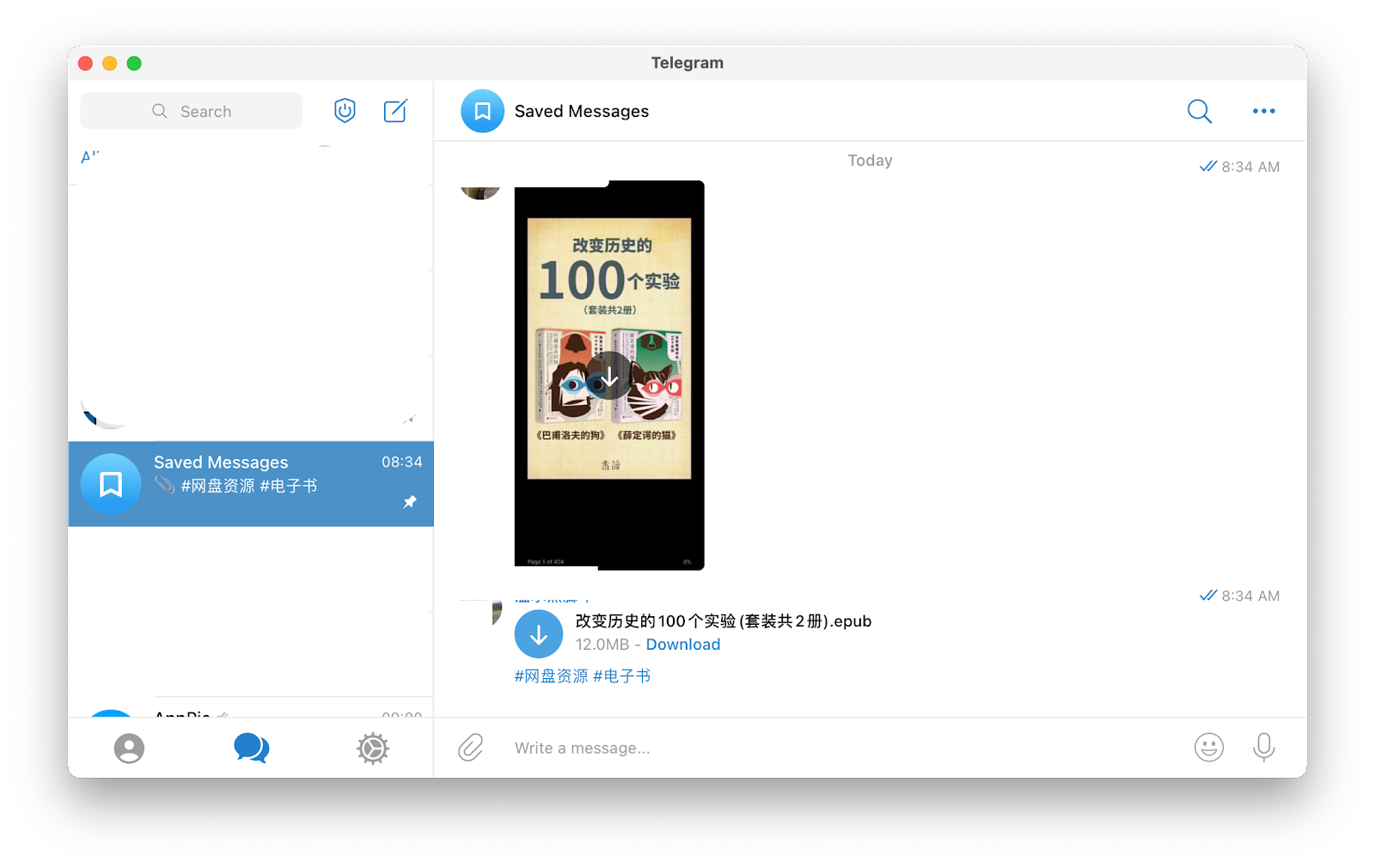
Task: Click the 8:34 AM timestamp on image message
Action: 1250,167
